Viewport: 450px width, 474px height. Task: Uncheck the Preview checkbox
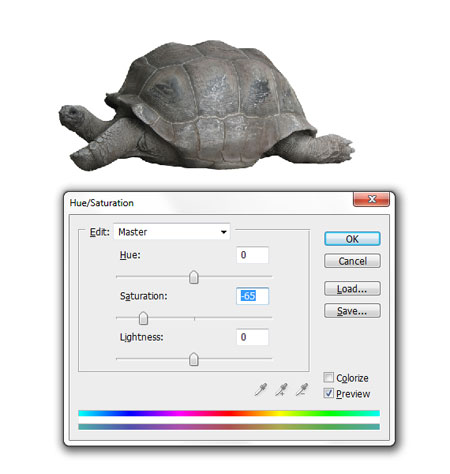328,393
